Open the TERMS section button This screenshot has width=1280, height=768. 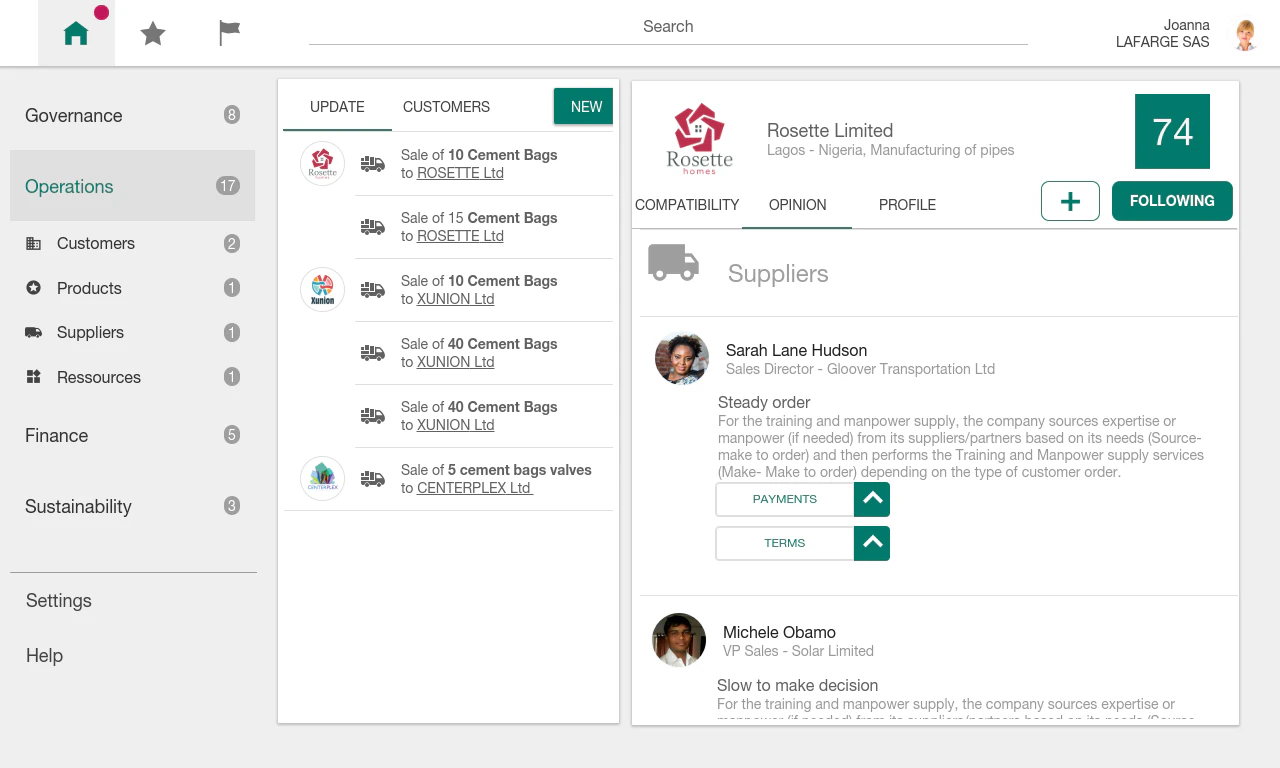pyautogui.click(x=785, y=543)
